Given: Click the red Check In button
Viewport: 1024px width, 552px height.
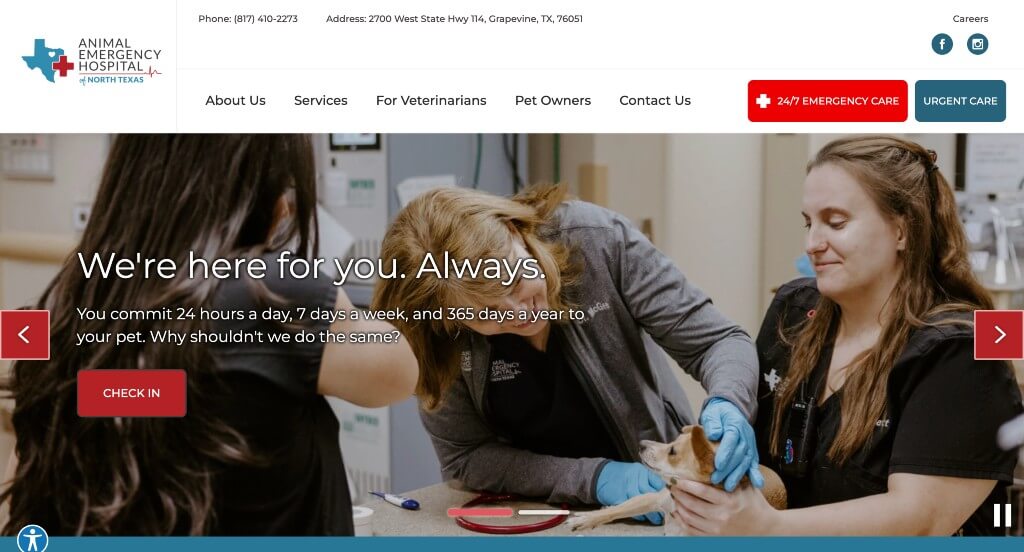Looking at the screenshot, I should [x=131, y=393].
